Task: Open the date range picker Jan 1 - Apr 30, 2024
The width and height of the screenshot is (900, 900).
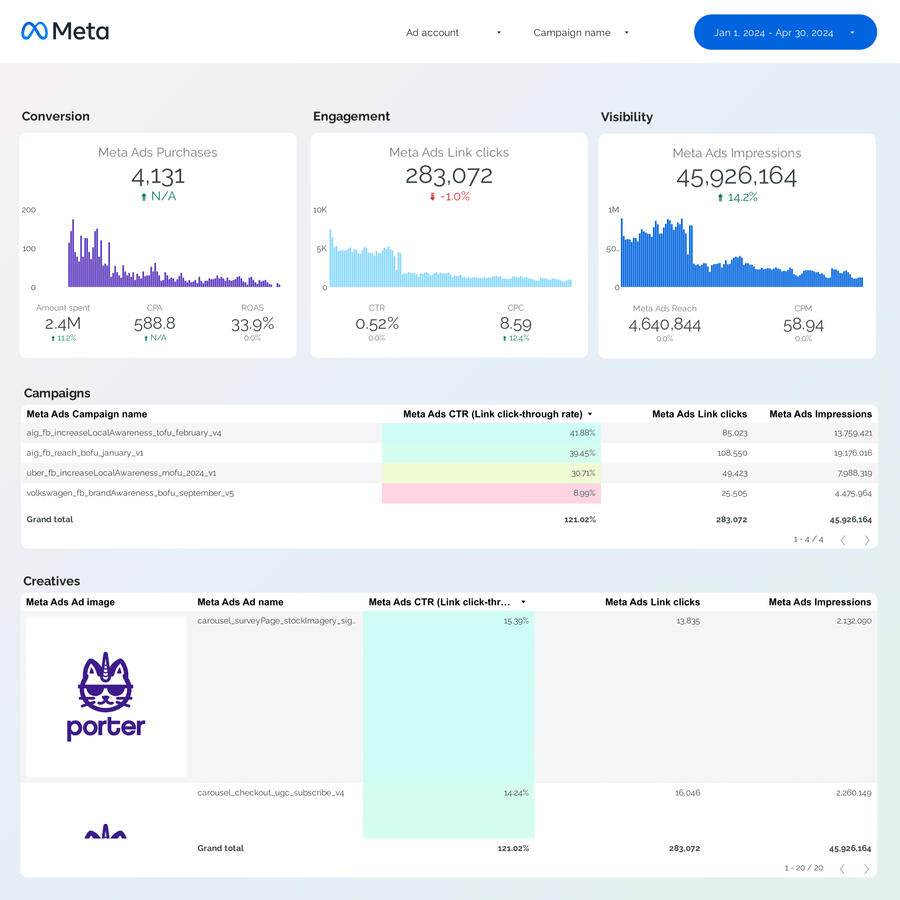Action: (x=784, y=33)
